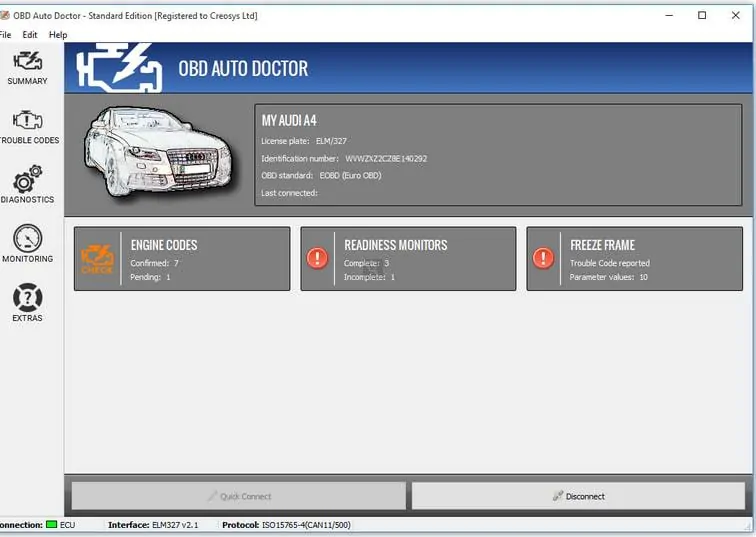The image size is (756, 537).
Task: Click the Quick Connect button
Action: pos(239,496)
